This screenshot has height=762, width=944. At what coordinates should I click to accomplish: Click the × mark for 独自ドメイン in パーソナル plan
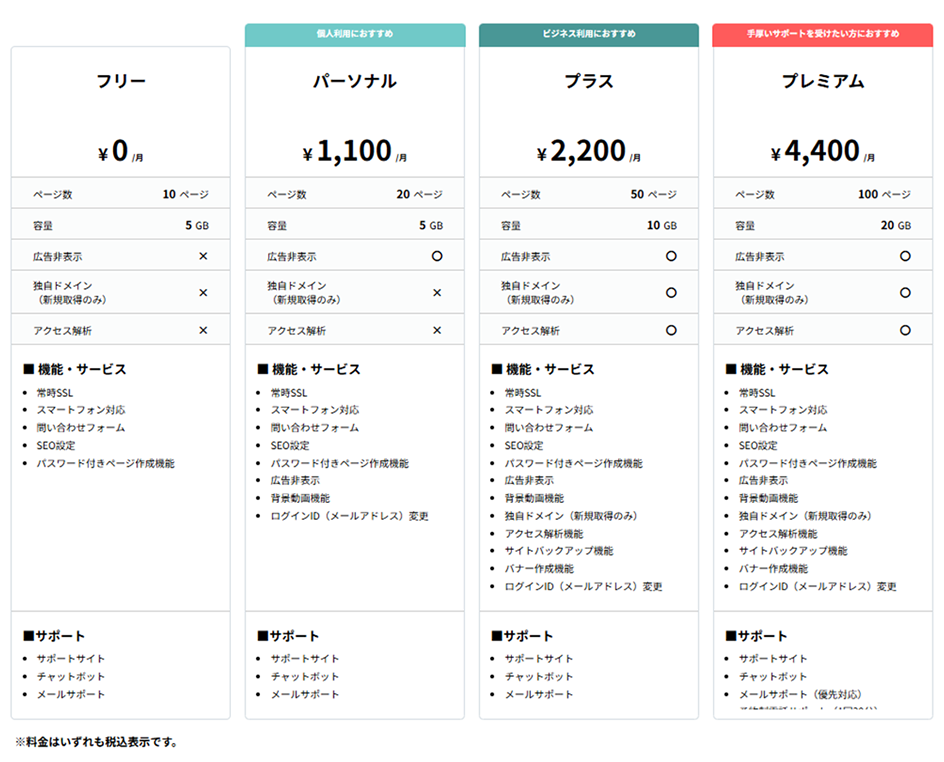(x=437, y=293)
